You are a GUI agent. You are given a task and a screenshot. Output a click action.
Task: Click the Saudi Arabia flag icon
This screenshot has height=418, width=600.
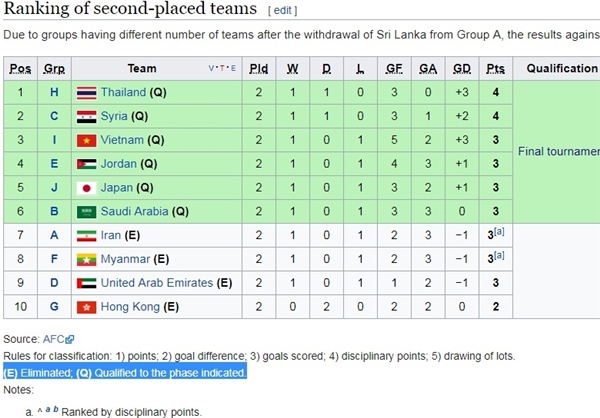click(86, 212)
